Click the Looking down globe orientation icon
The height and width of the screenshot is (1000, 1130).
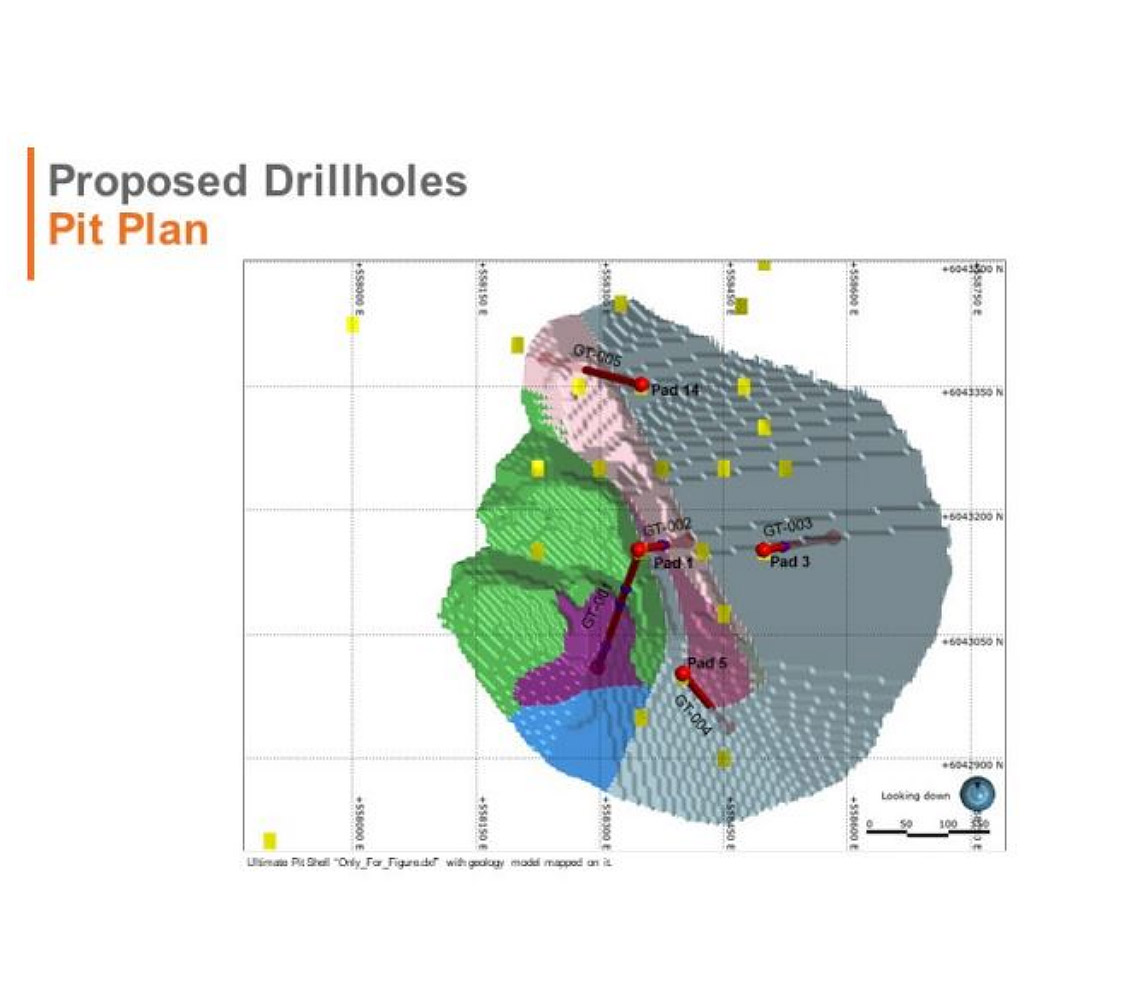point(977,795)
